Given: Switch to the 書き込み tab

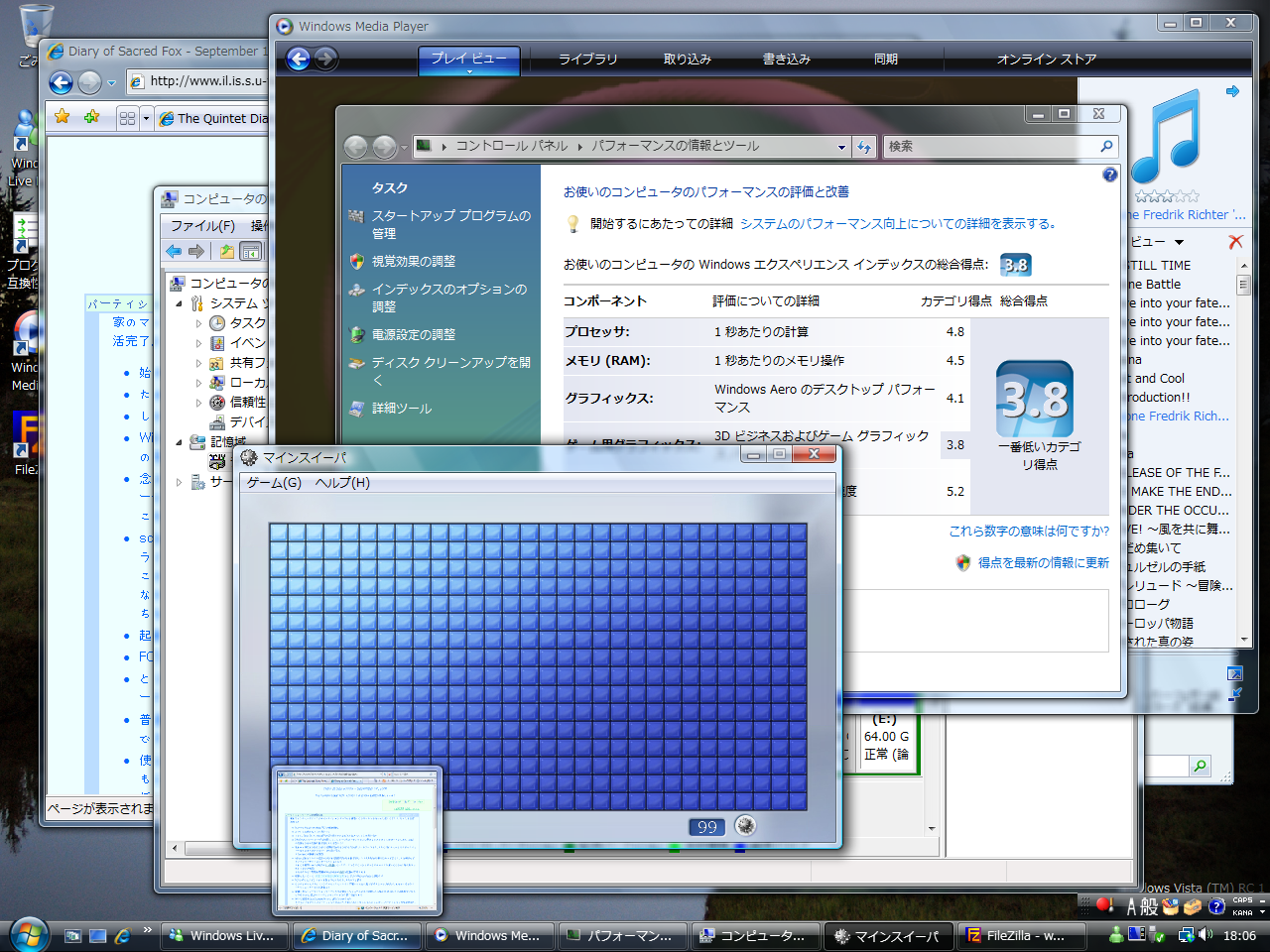Looking at the screenshot, I should point(787,59).
